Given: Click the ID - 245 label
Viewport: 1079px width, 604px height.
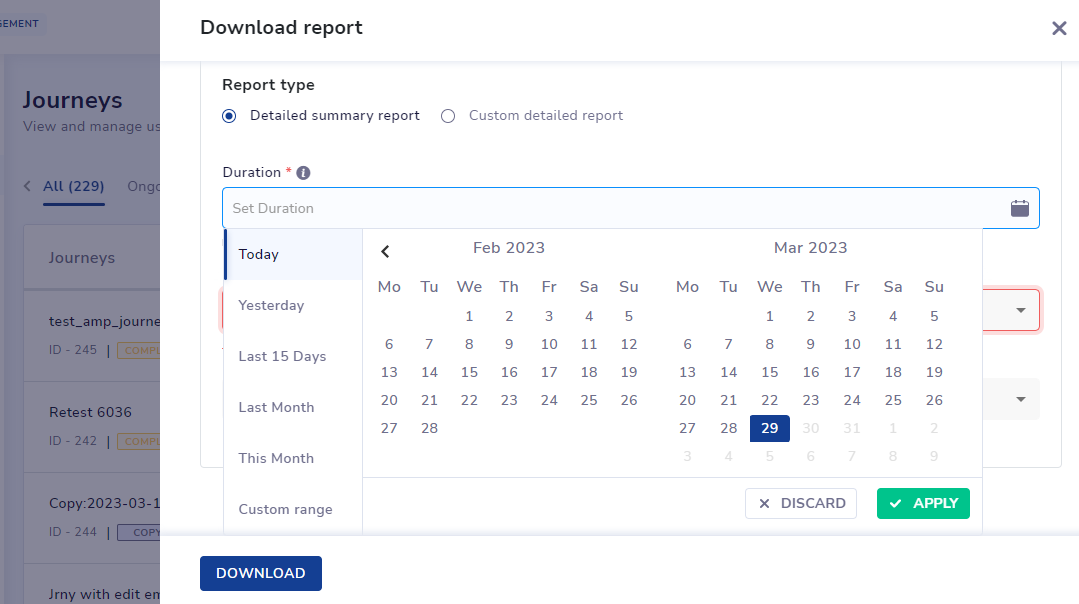Looking at the screenshot, I should [73, 350].
